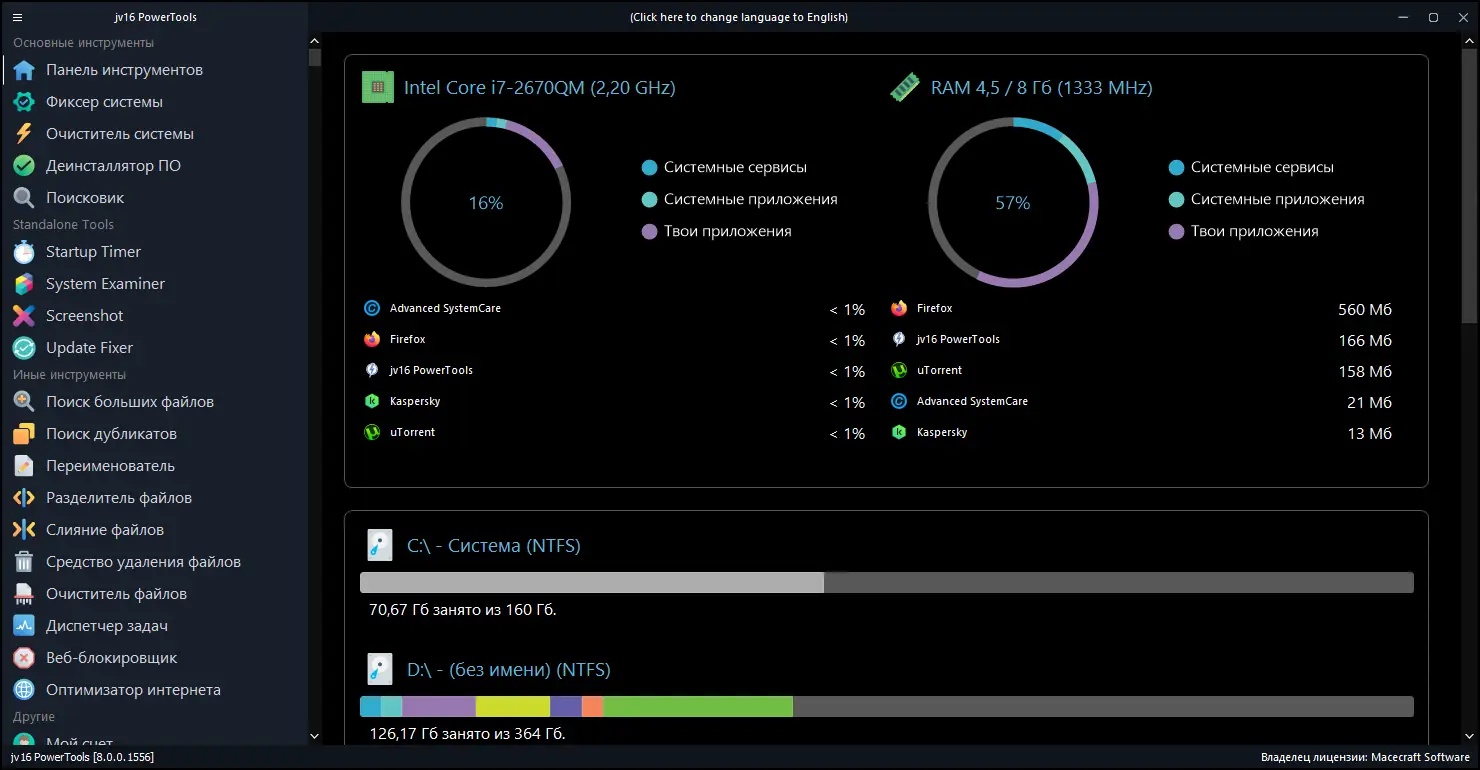The width and height of the screenshot is (1480, 770).
Task: Click the Очиститель системы lightning icon
Action: pyautogui.click(x=24, y=134)
